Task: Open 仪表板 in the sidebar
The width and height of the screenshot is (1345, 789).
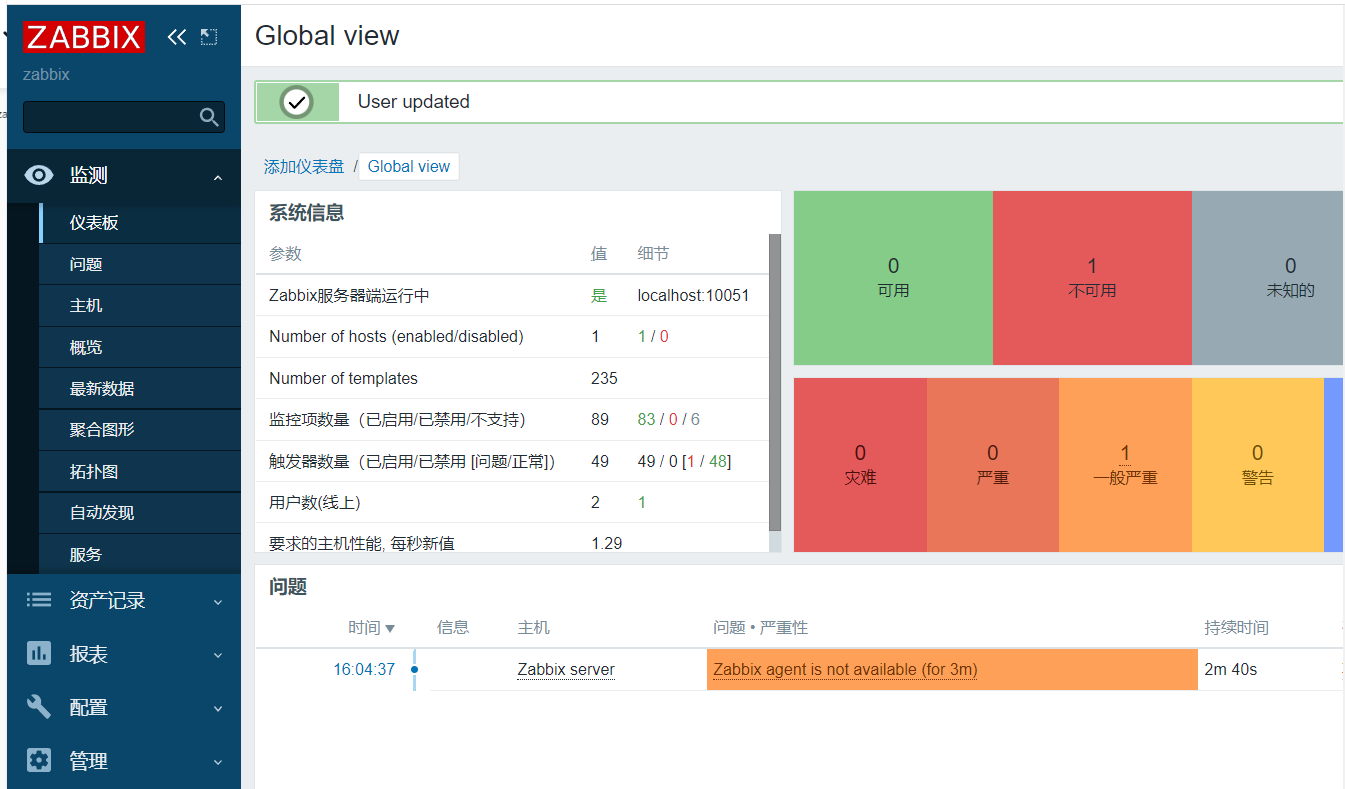Action: (140, 223)
